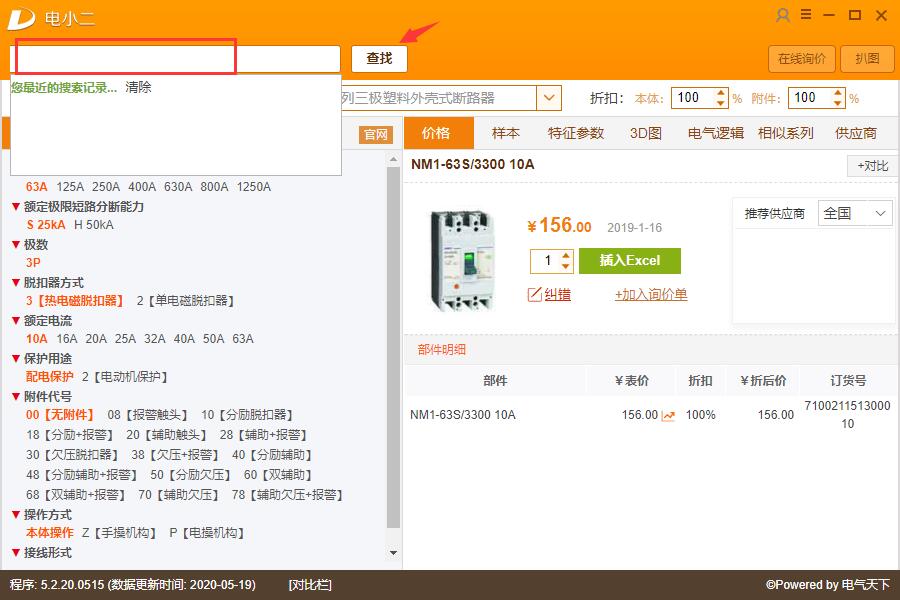The height and width of the screenshot is (600, 900).
Task: Increase 本体 discount with the up stepper arrow
Action: coord(722,93)
